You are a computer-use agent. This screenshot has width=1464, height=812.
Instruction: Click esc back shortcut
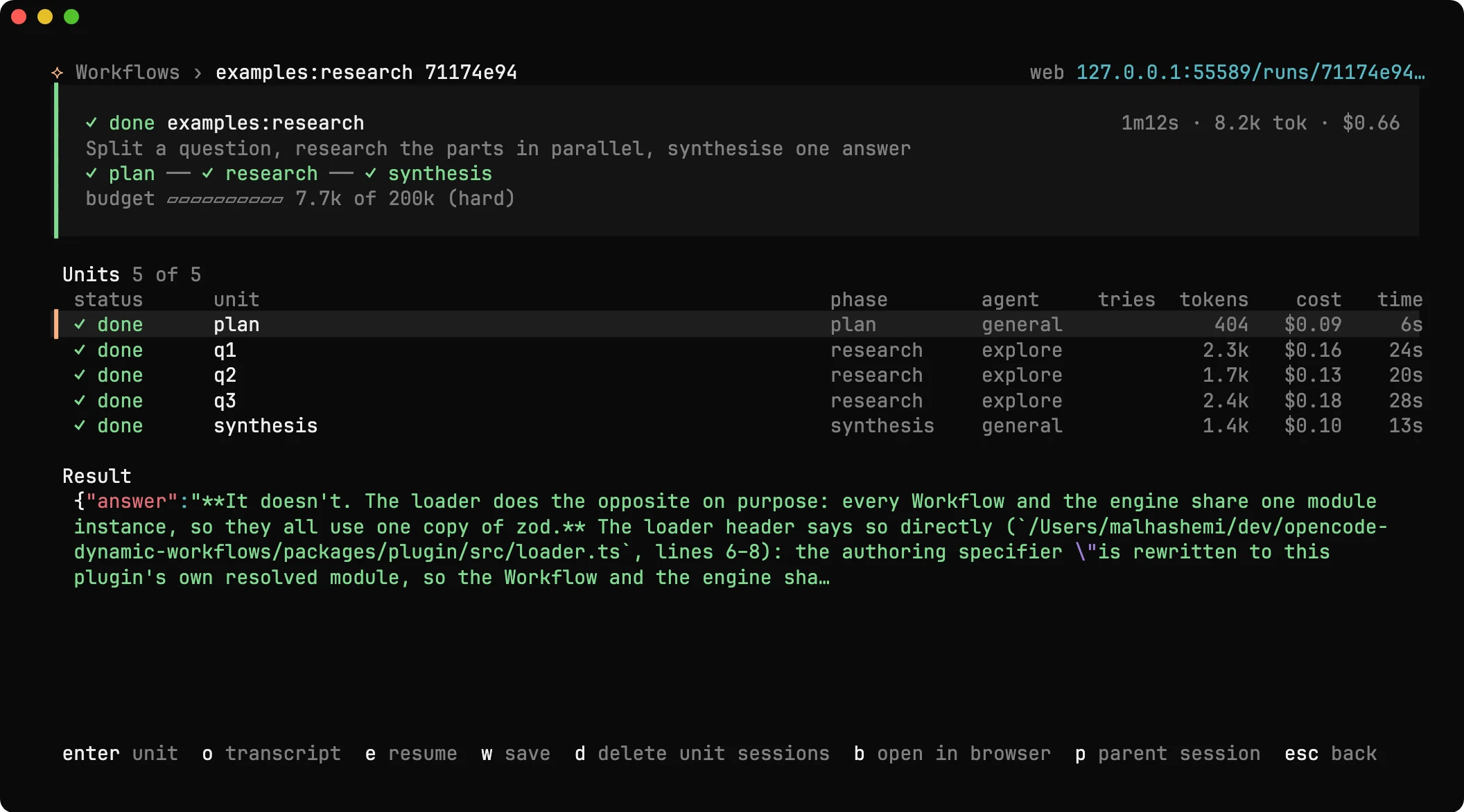tap(1330, 753)
